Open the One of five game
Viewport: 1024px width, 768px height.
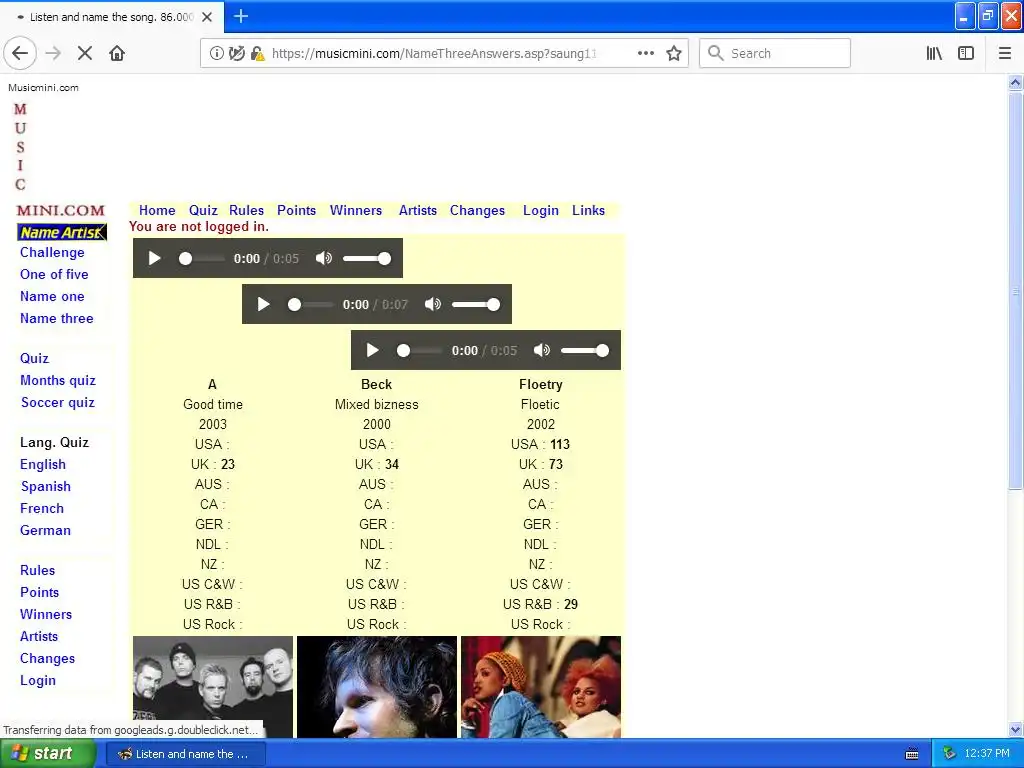point(54,274)
